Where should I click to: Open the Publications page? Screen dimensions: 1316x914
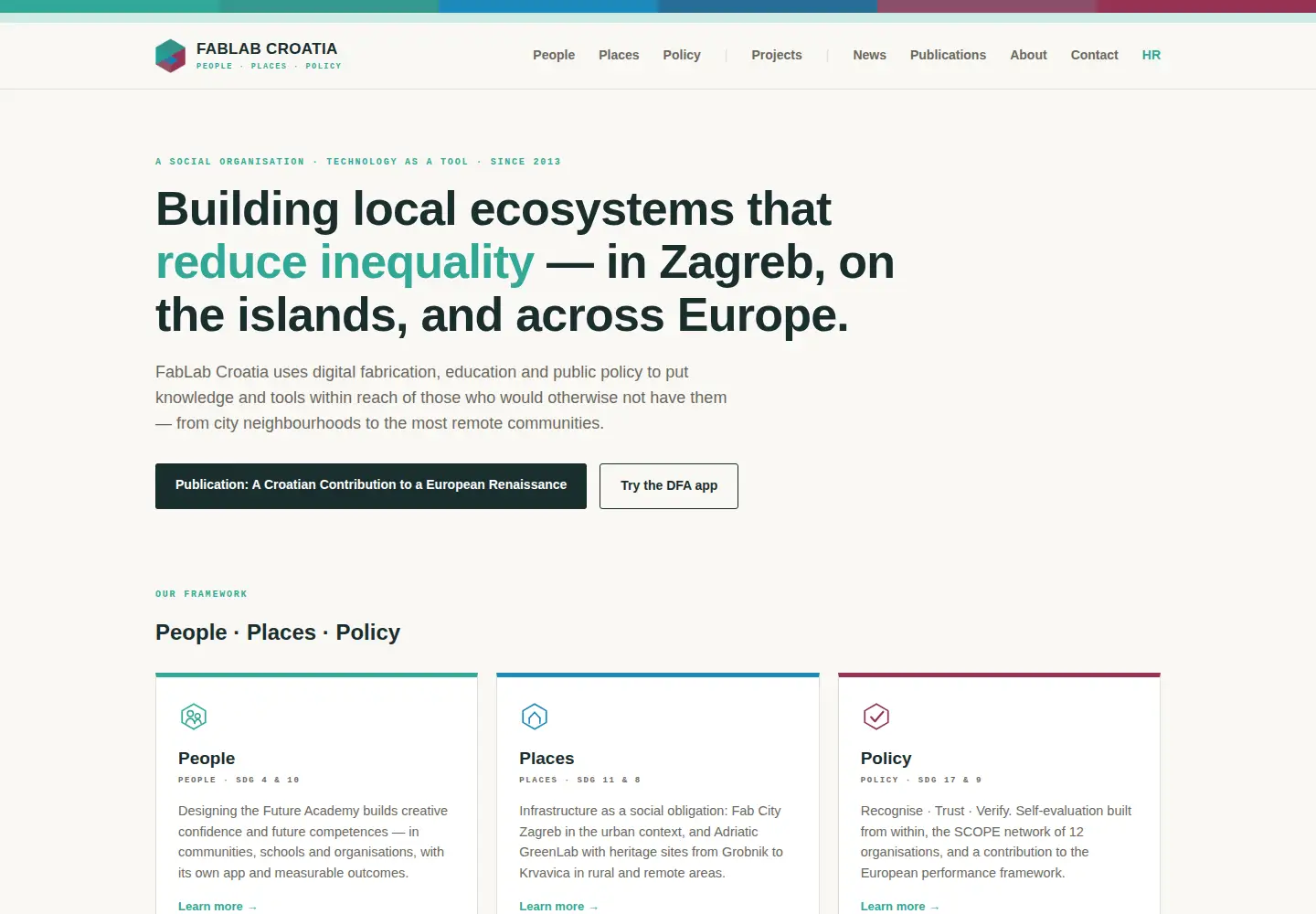point(948,55)
